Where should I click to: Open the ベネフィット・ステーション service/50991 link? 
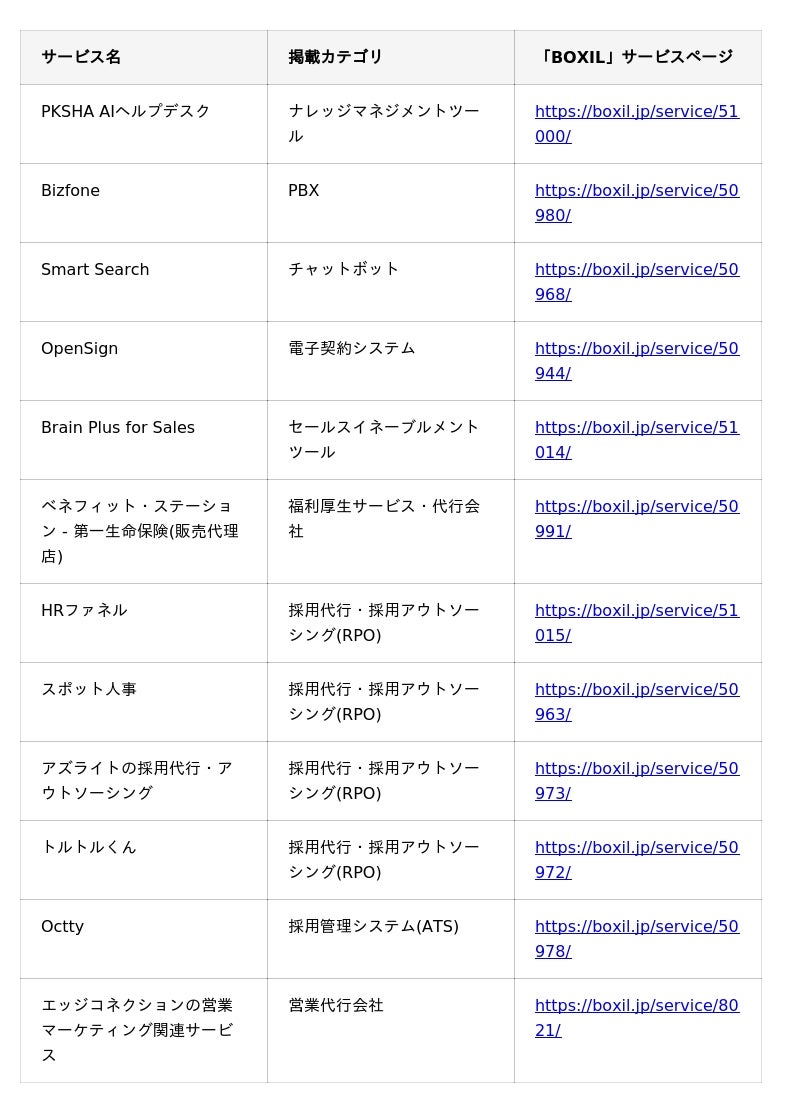tap(637, 518)
